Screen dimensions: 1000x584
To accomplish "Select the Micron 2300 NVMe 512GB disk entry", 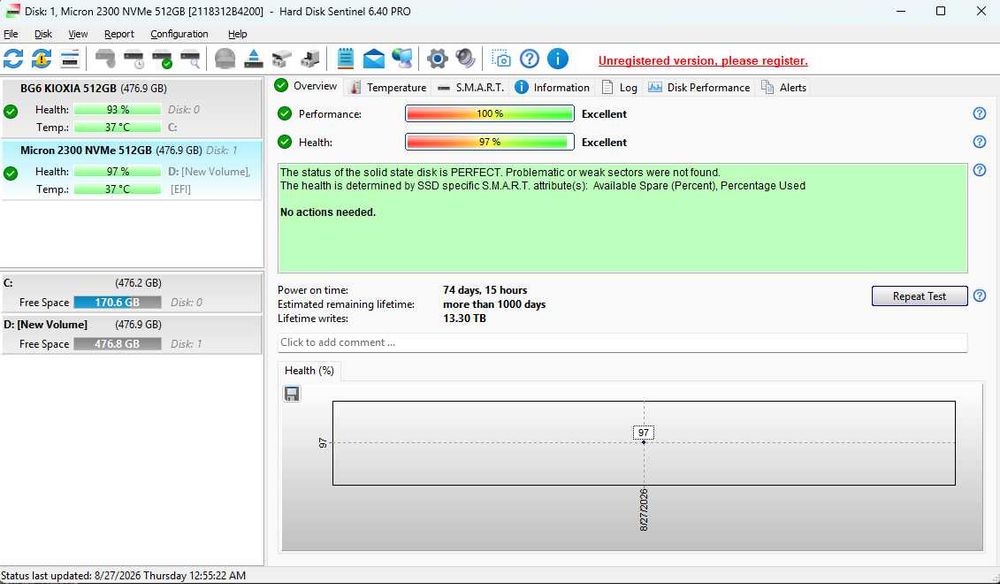I will point(131,170).
